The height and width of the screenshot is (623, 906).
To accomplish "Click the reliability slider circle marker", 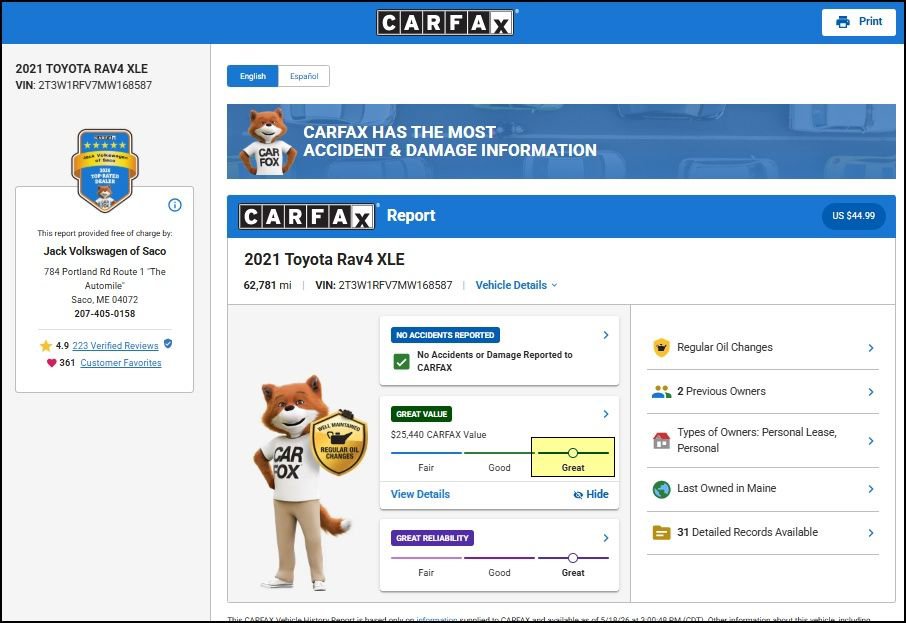I will click(573, 558).
